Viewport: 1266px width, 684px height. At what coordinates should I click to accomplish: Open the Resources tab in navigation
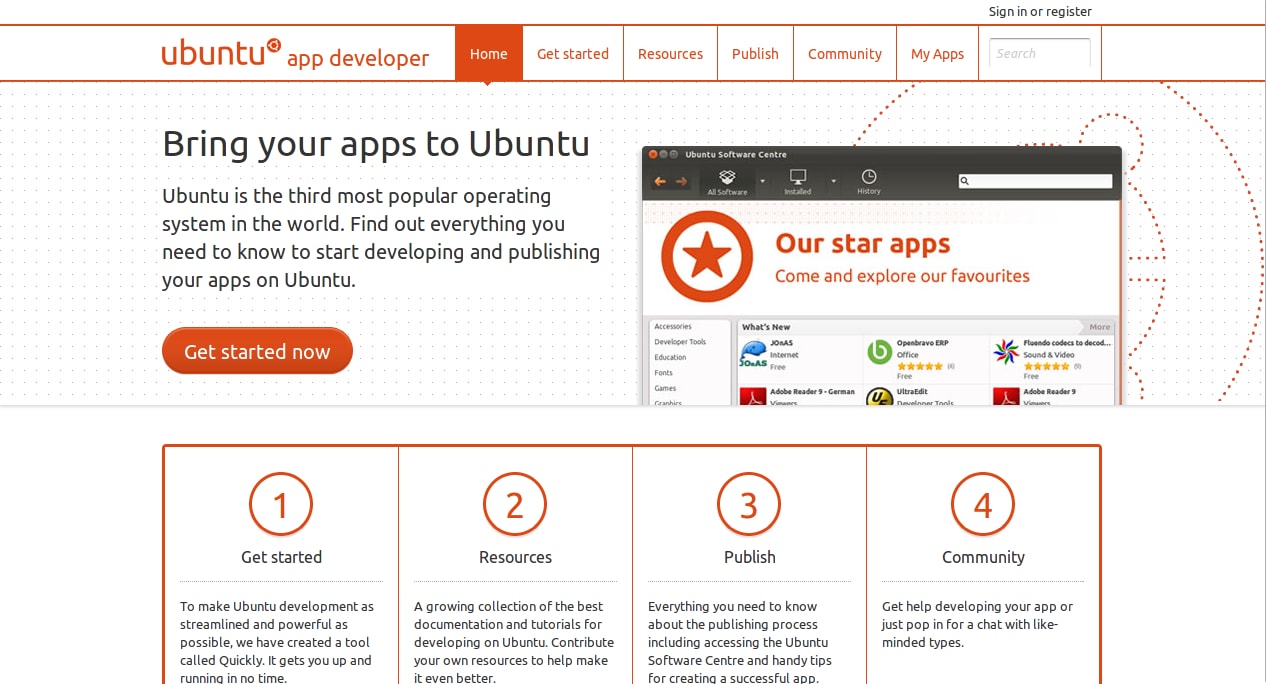click(670, 54)
